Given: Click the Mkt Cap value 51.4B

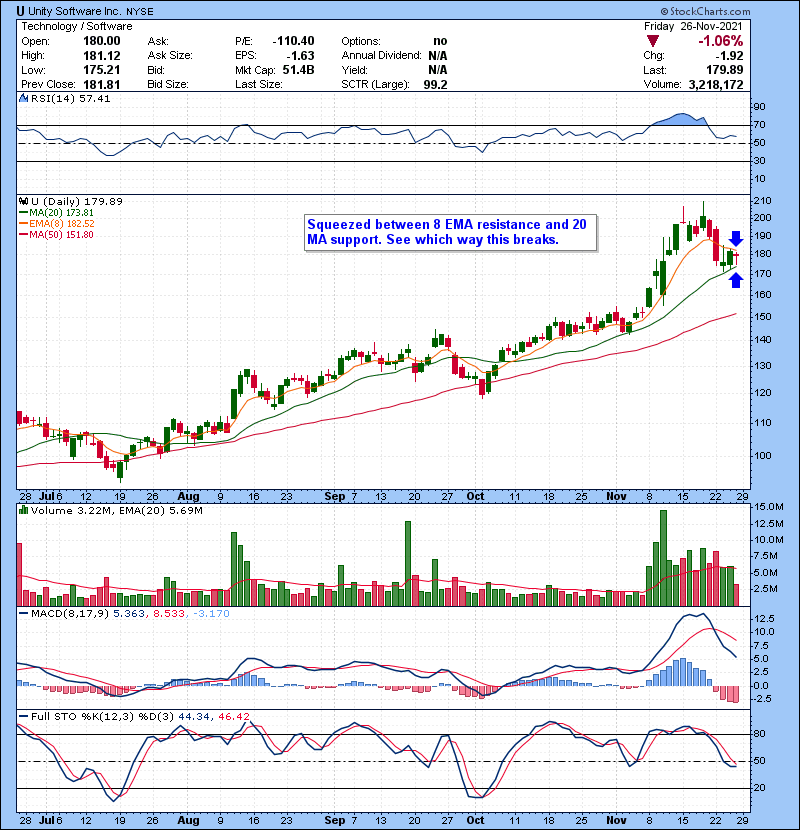Looking at the screenshot, I should pos(299,70).
